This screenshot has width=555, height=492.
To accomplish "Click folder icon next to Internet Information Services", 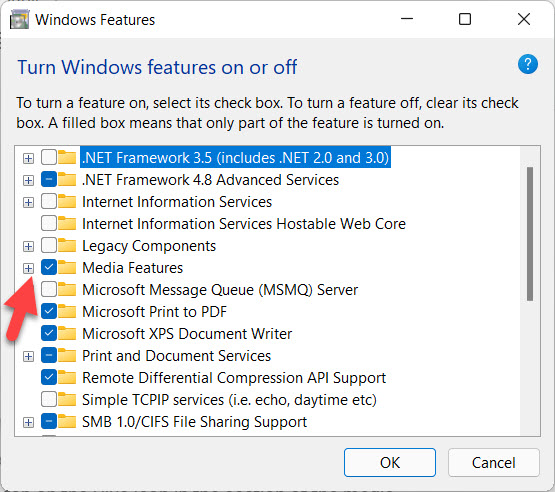I will [x=67, y=202].
